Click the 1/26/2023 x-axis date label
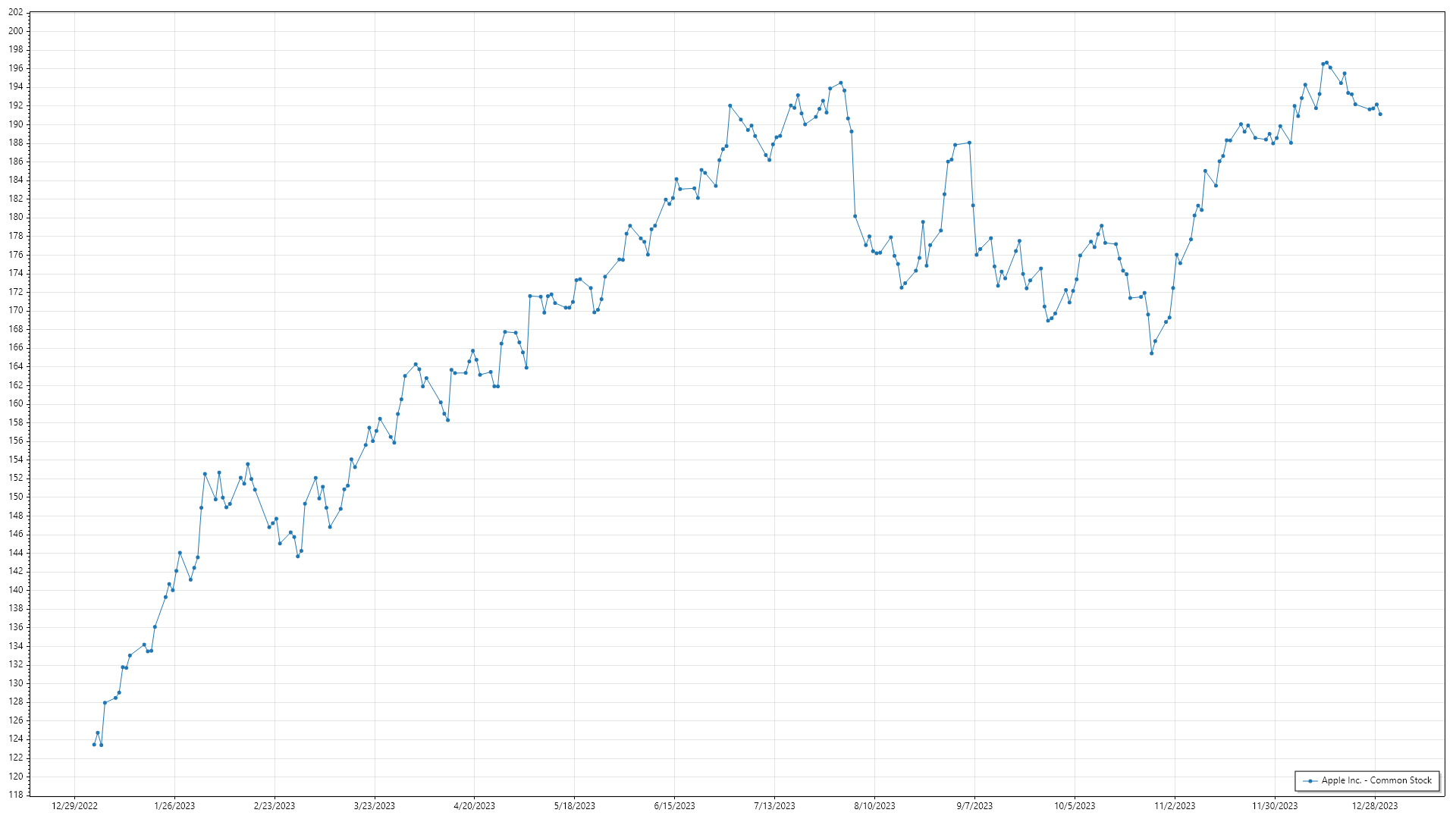 [x=174, y=806]
